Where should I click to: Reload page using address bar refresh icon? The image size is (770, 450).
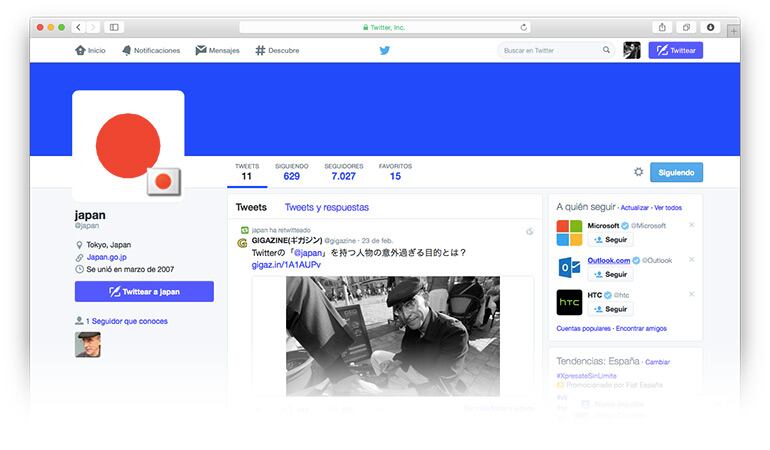point(523,28)
